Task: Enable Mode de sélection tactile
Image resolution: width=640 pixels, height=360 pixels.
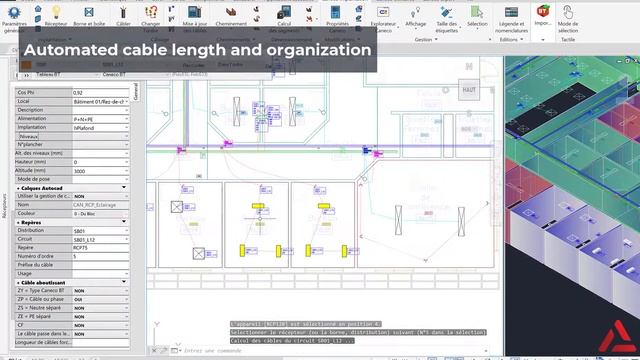Action: 568,18
